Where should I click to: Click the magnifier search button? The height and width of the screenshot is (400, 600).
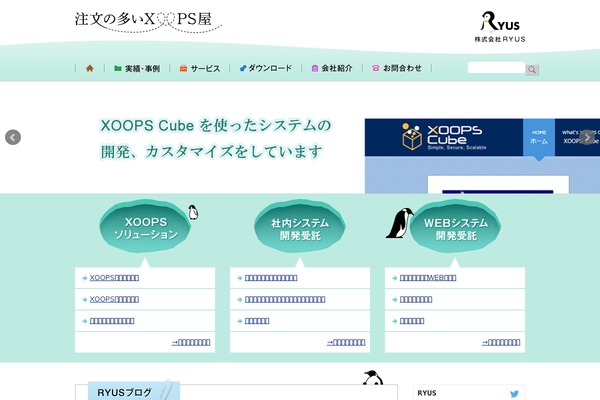tap(532, 70)
